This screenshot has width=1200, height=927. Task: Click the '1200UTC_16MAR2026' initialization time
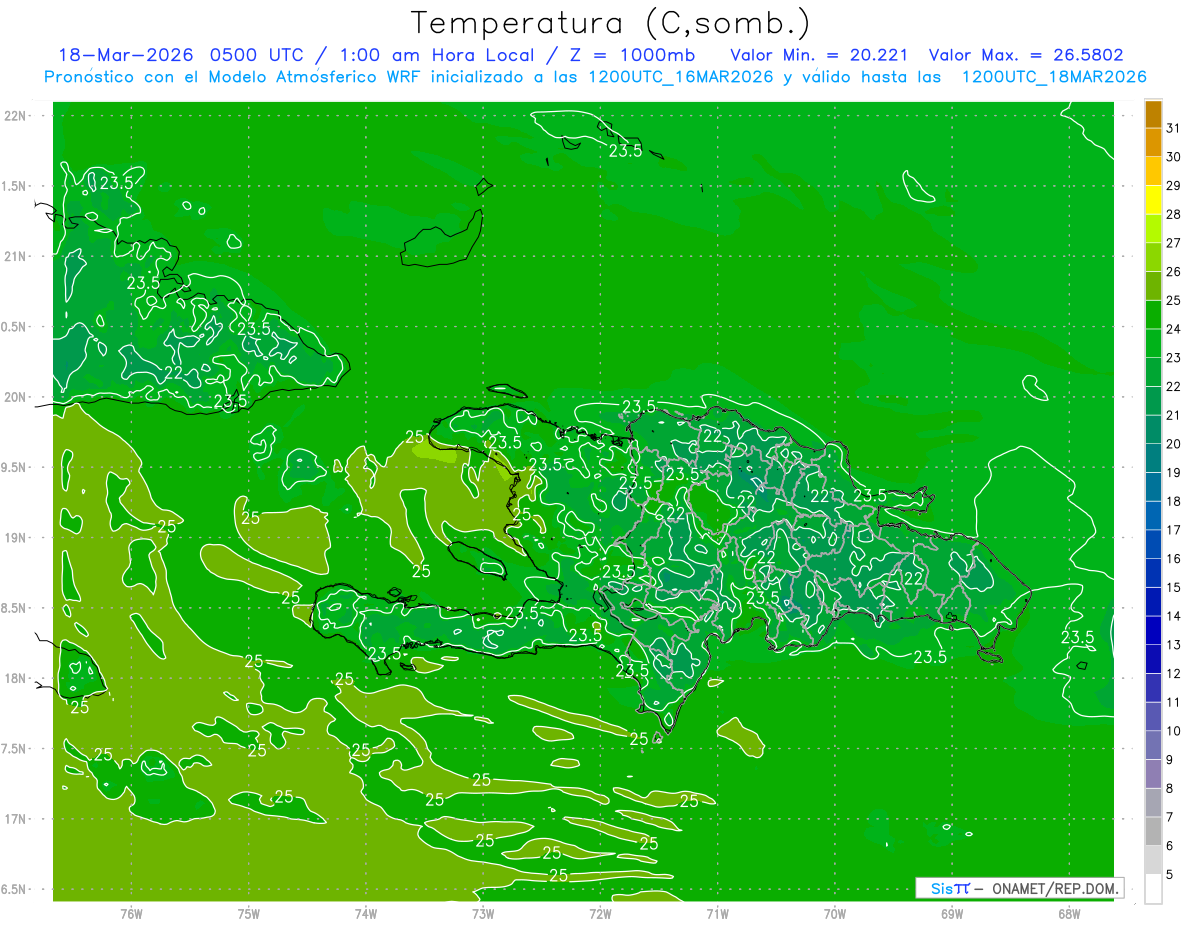coord(679,77)
